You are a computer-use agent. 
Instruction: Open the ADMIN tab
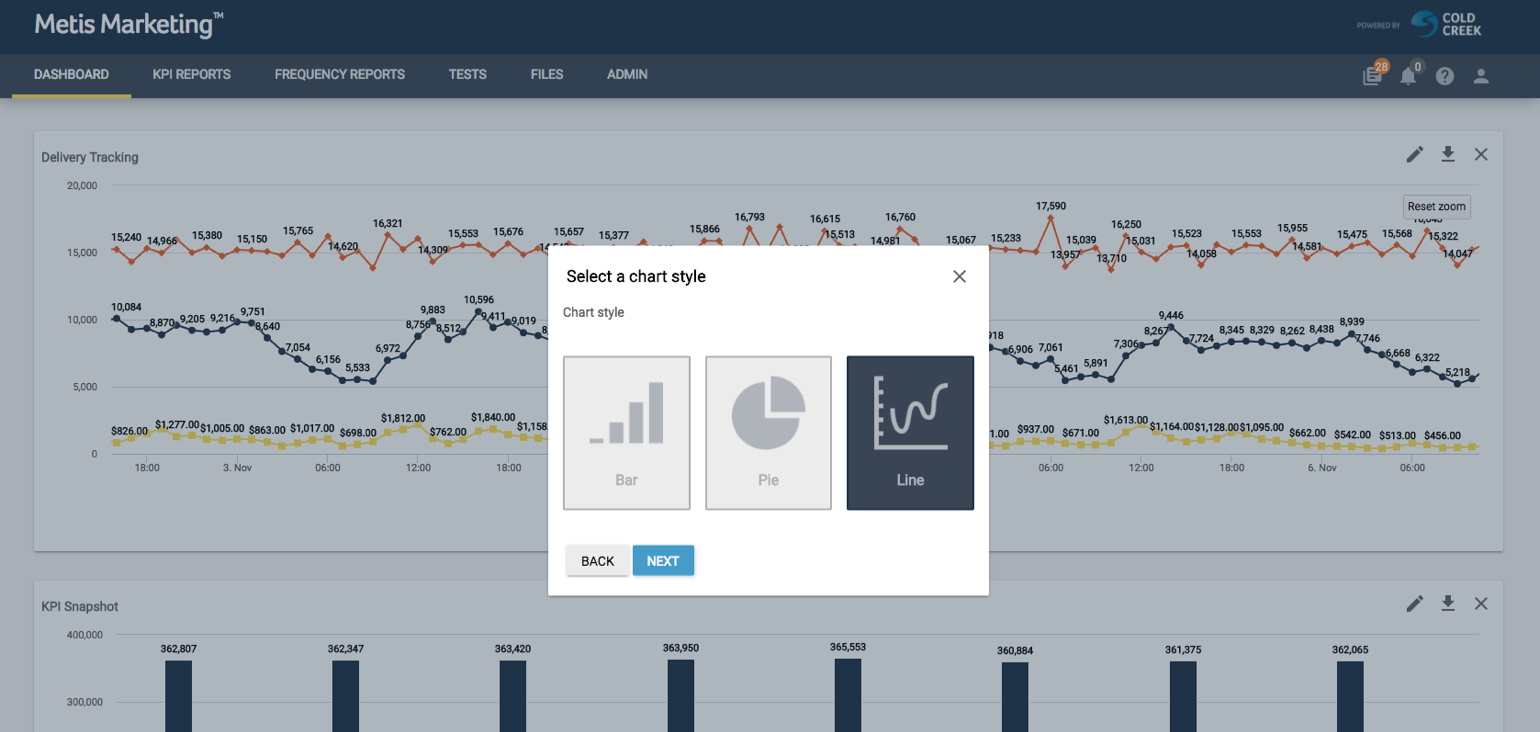[x=627, y=75]
